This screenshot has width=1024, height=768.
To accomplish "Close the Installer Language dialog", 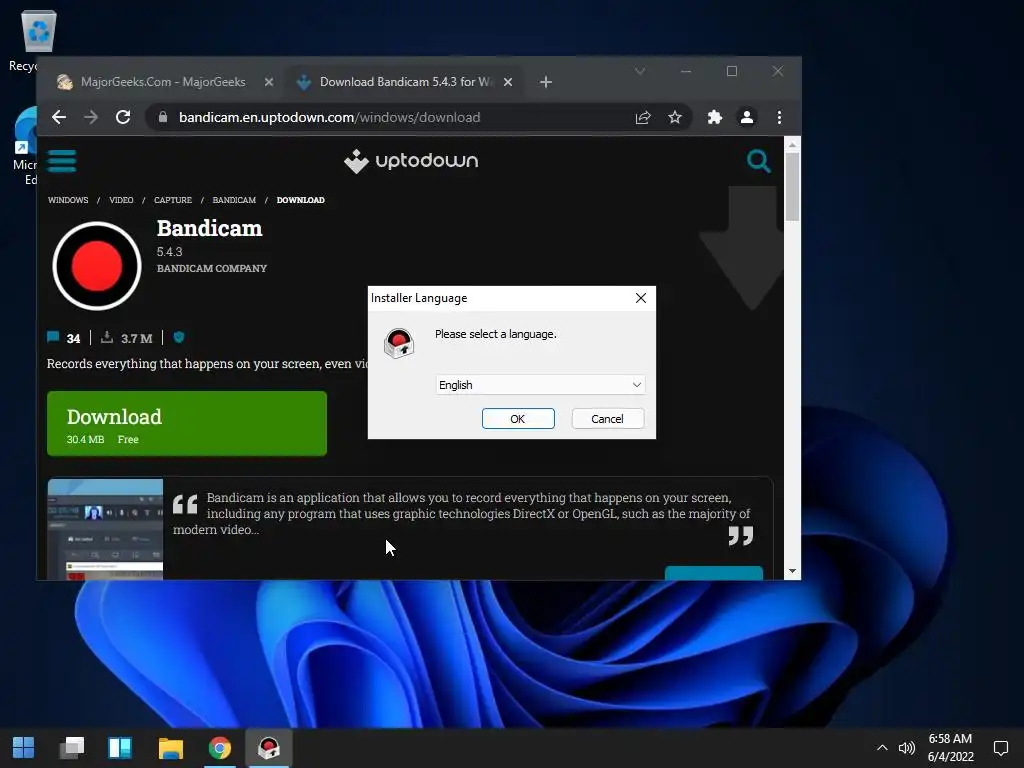I will (641, 298).
